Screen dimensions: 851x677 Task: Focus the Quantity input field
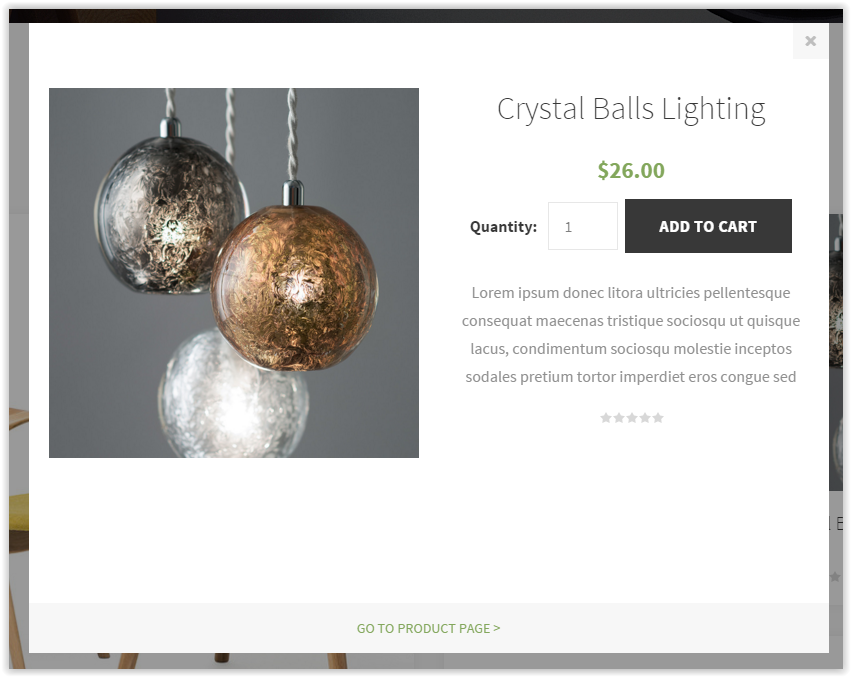coord(582,226)
